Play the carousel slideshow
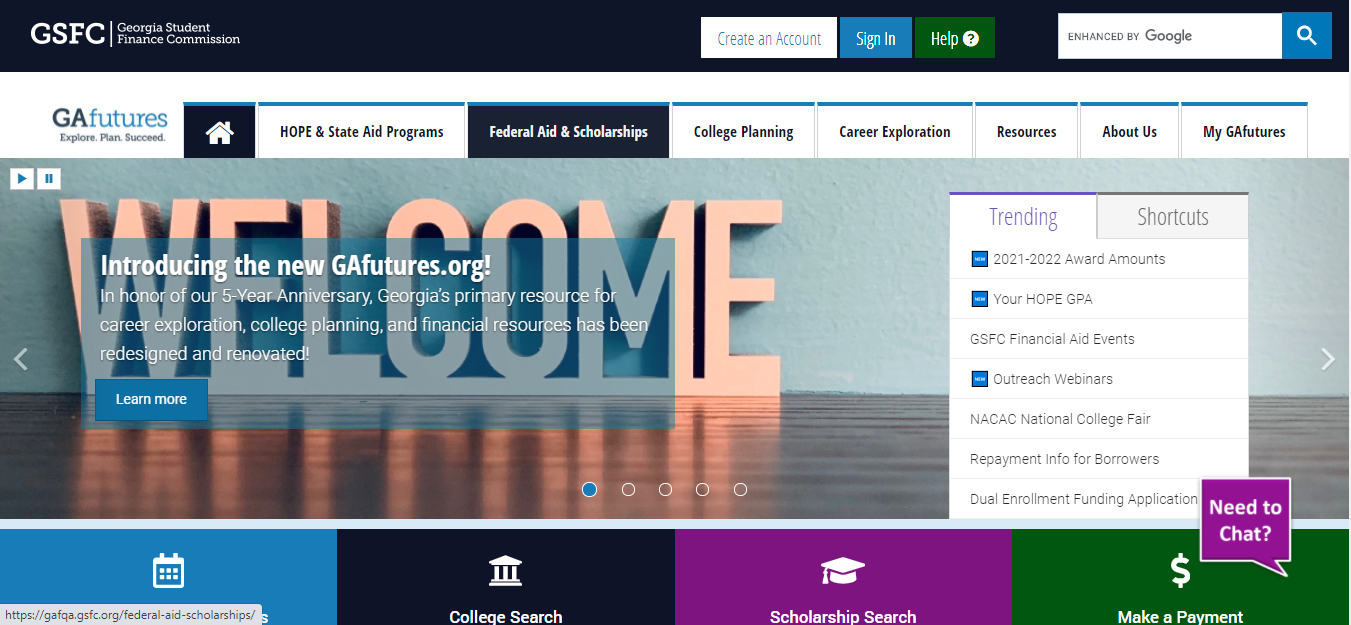 pos(22,179)
